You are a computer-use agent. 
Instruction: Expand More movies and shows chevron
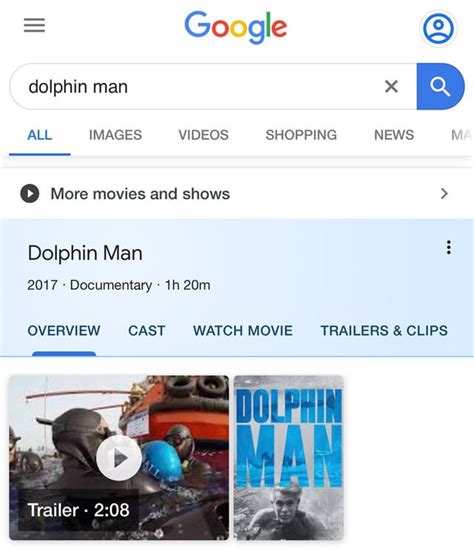pyautogui.click(x=444, y=194)
